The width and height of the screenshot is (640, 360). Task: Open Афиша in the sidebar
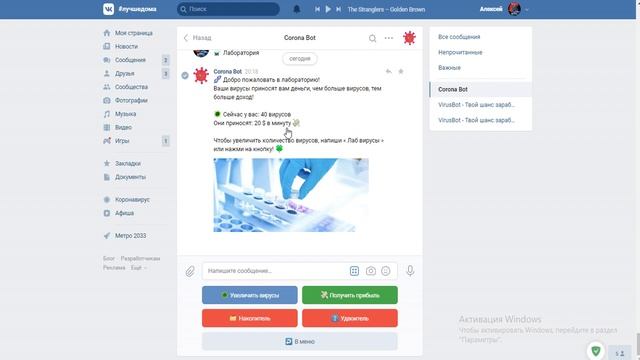[x=124, y=213]
